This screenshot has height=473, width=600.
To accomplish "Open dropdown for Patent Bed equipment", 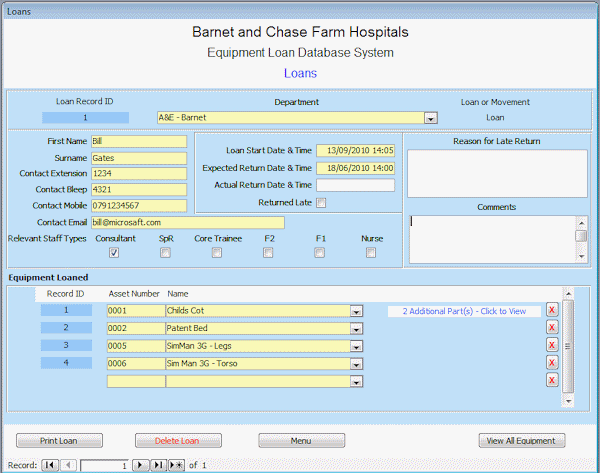I will 356,328.
